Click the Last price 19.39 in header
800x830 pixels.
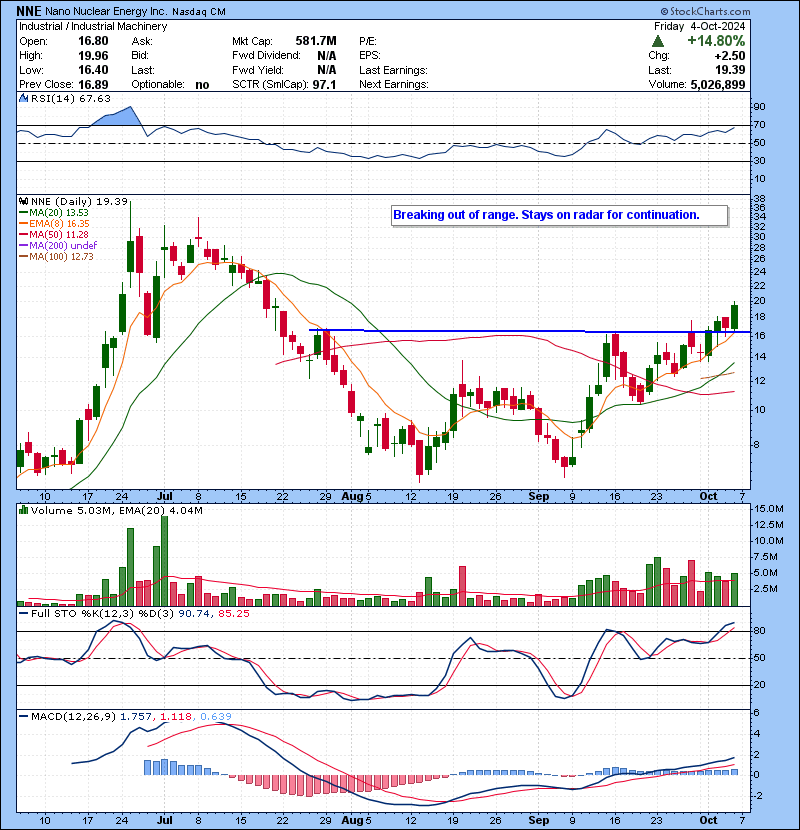[x=730, y=70]
